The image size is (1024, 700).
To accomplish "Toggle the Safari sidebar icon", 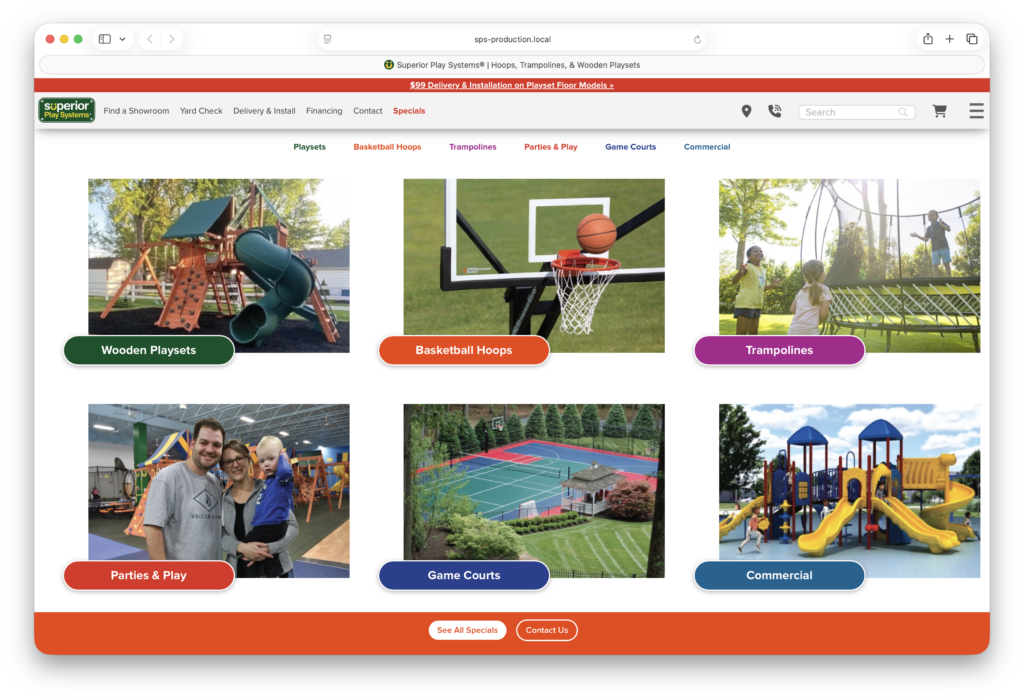I will [x=104, y=37].
